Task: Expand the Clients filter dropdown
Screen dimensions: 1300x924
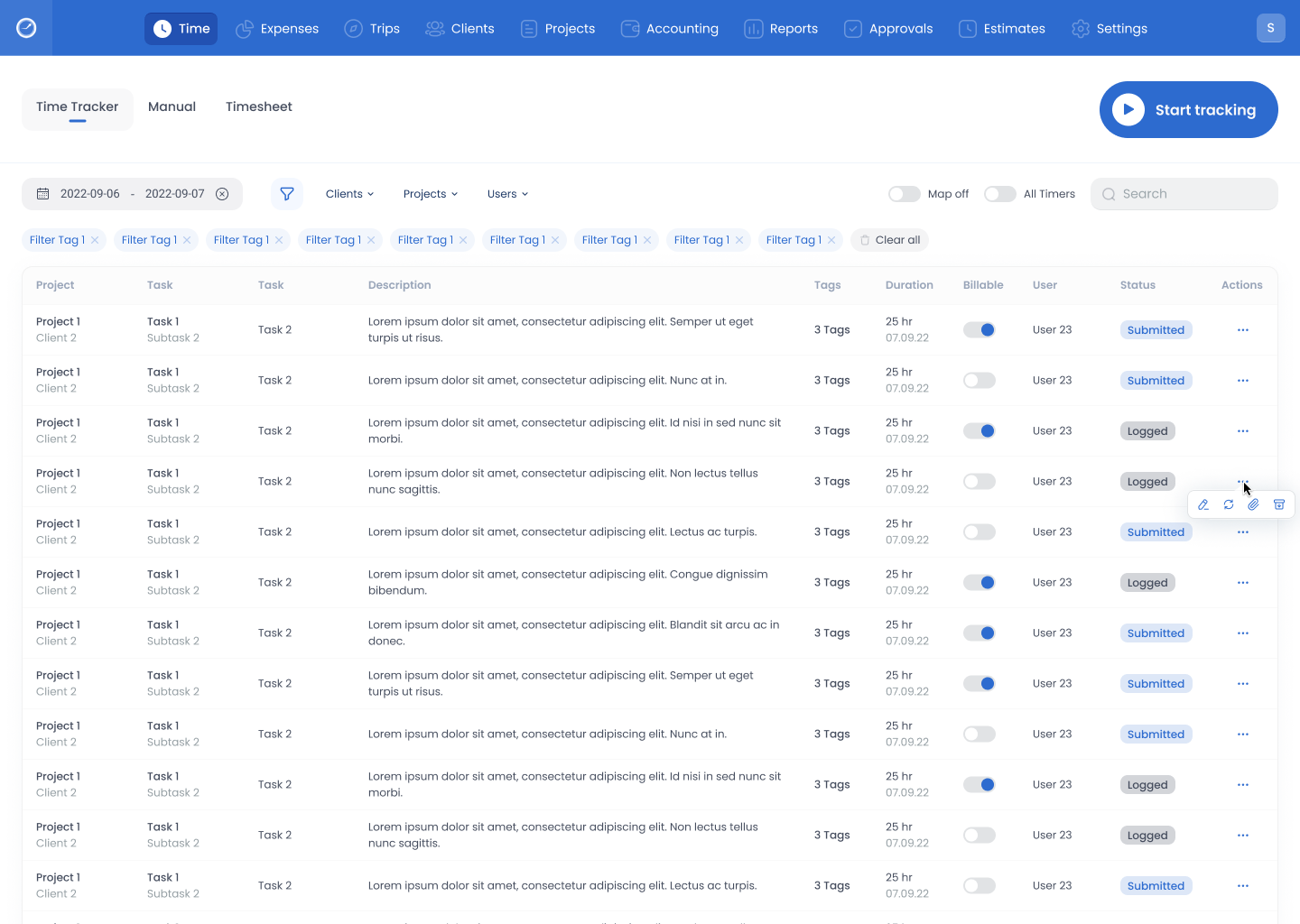Action: click(x=349, y=194)
